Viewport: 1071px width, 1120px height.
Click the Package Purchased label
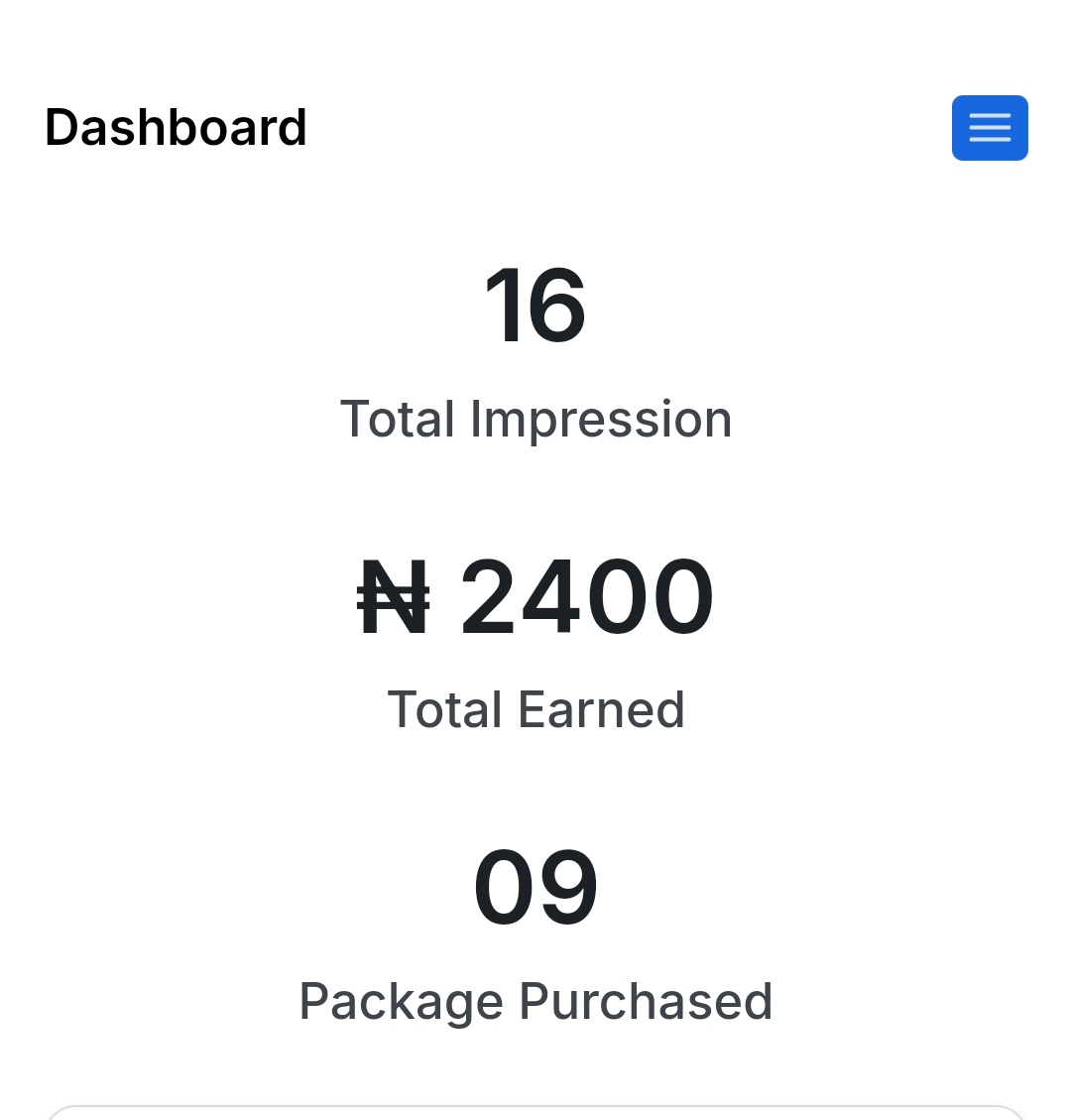click(x=535, y=1002)
